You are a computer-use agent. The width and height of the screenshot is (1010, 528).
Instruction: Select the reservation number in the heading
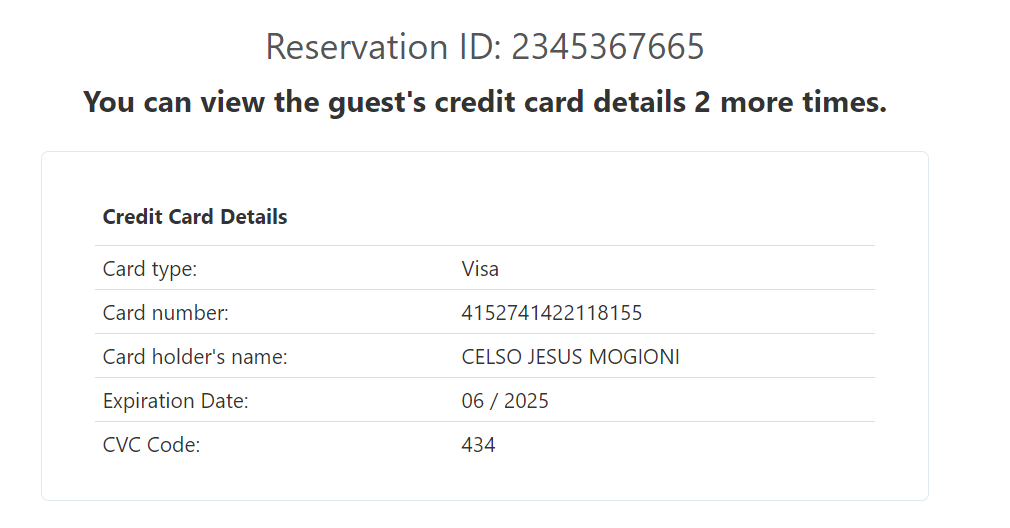click(608, 47)
